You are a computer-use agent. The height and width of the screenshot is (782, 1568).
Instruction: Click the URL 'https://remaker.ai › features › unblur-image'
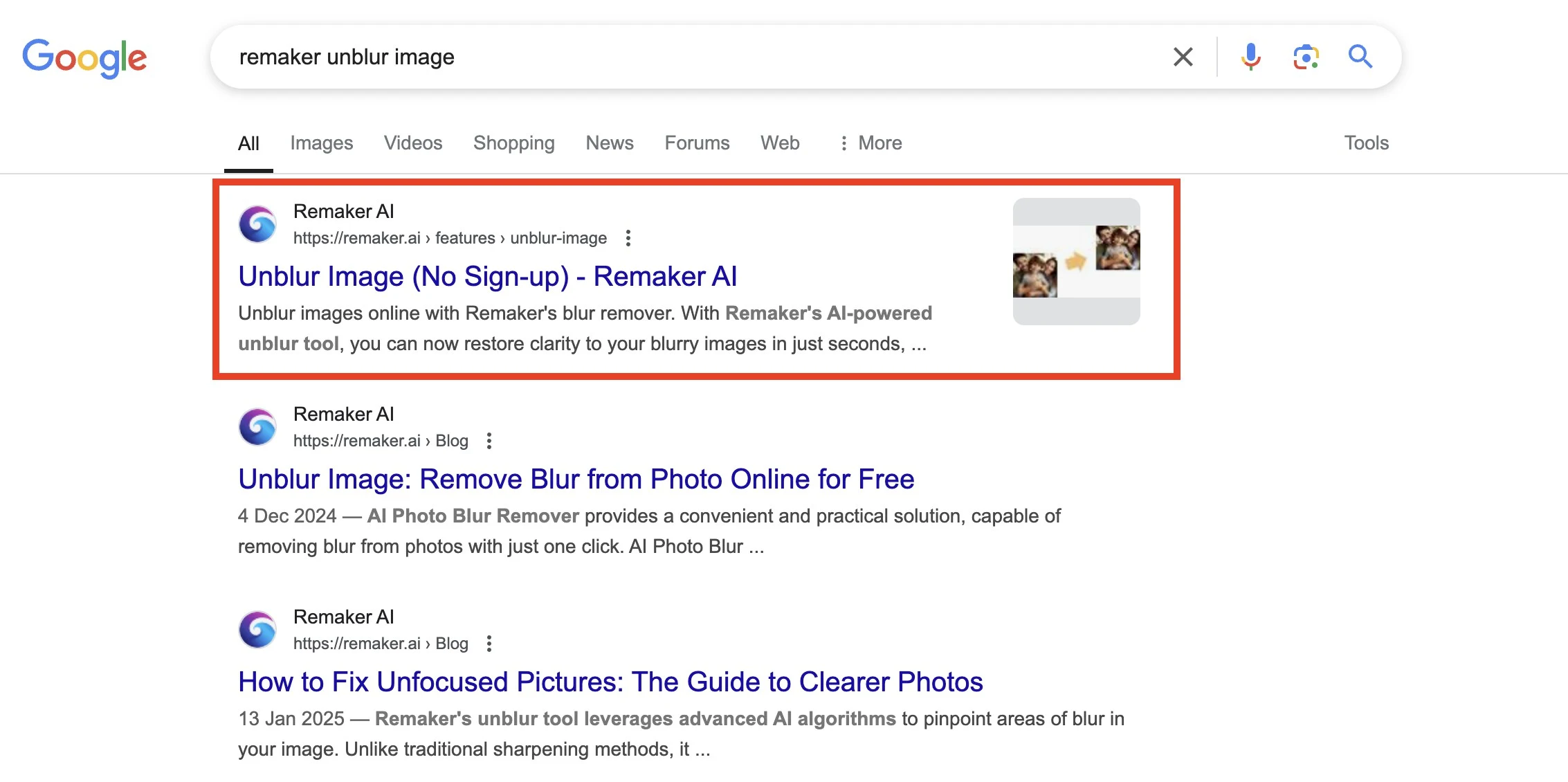pos(450,238)
